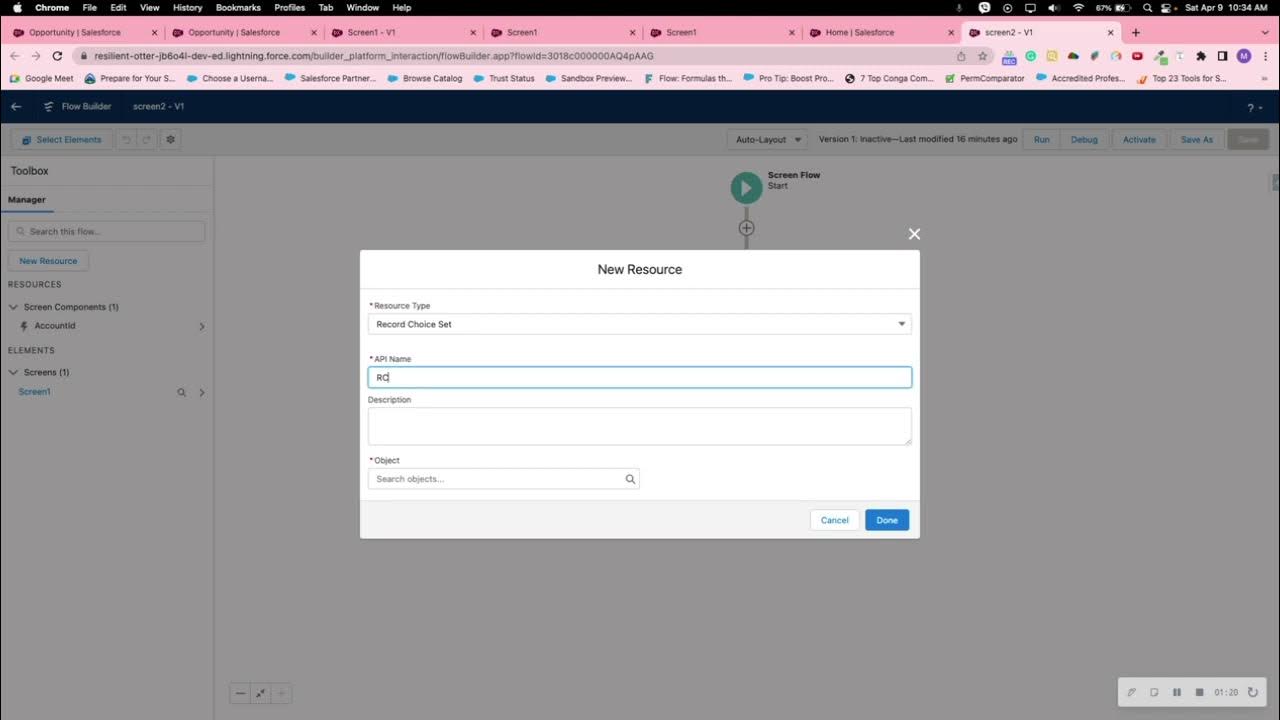Open the Bookmarks menu in menu bar
This screenshot has width=1280, height=720.
click(238, 7)
